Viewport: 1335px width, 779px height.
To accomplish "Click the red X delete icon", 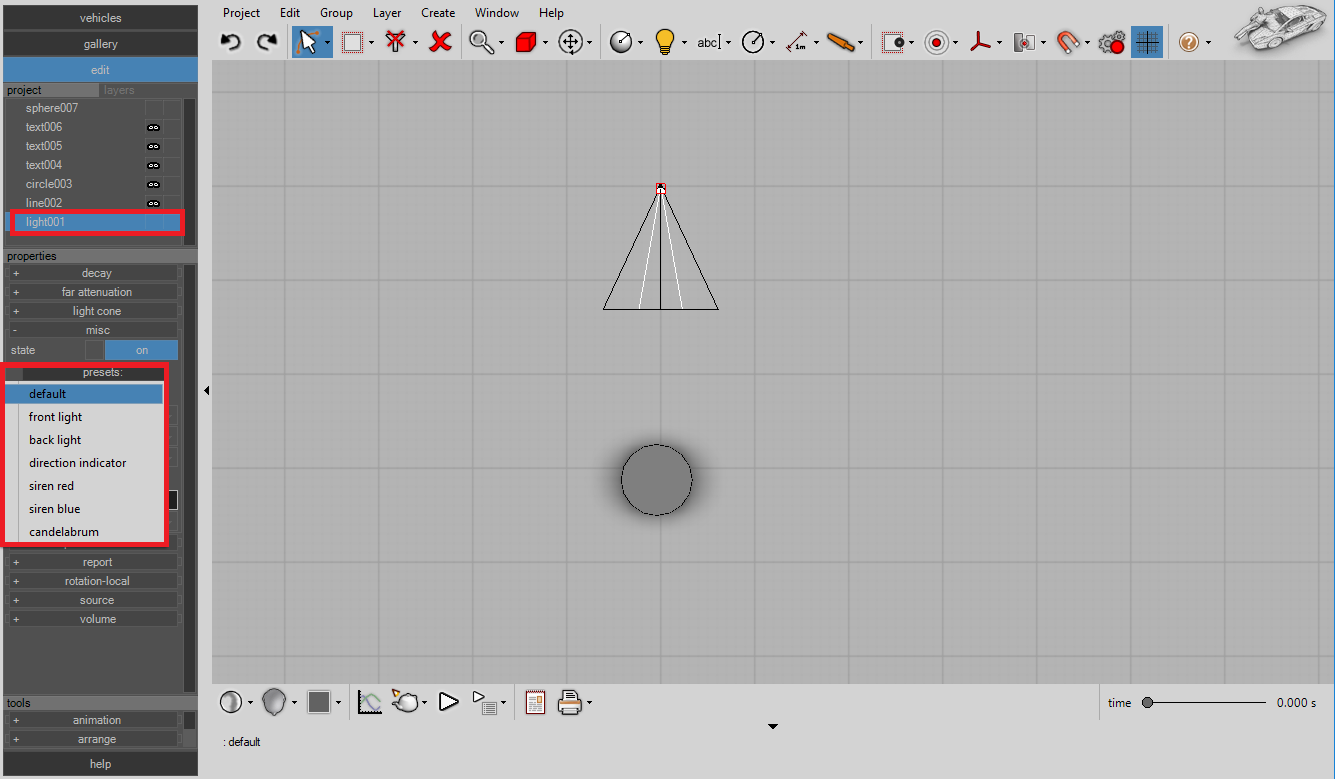I will coord(440,42).
